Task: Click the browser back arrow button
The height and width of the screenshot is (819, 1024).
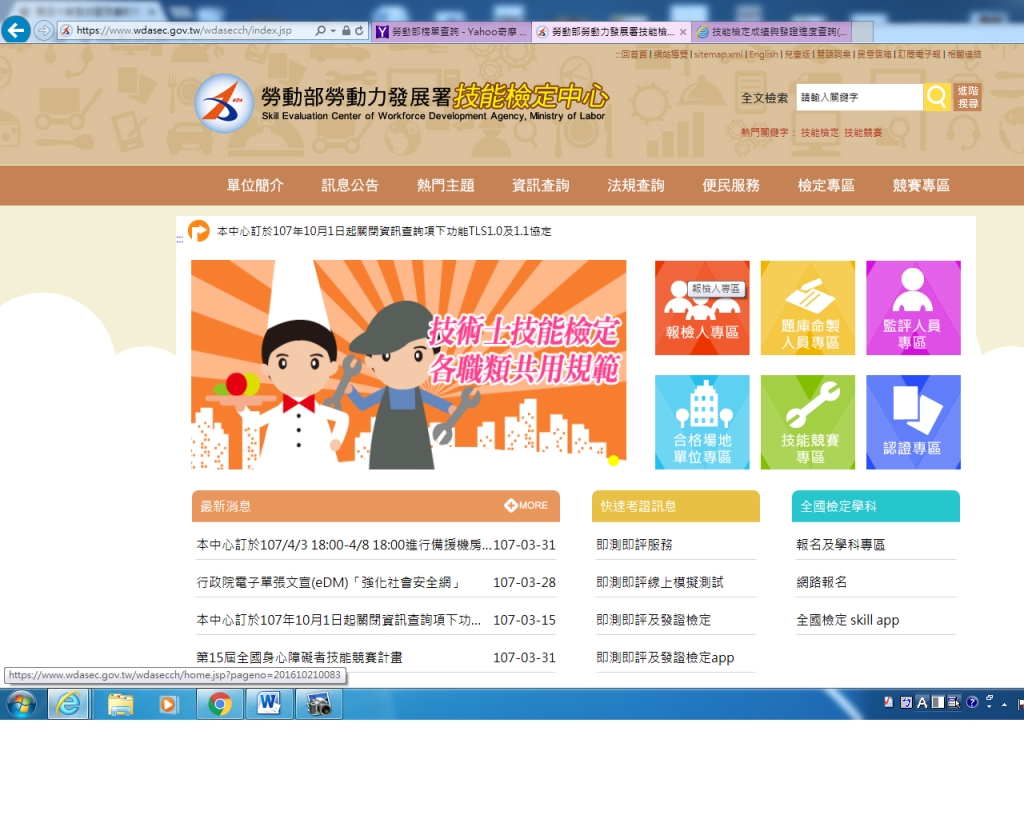Action: point(16,30)
